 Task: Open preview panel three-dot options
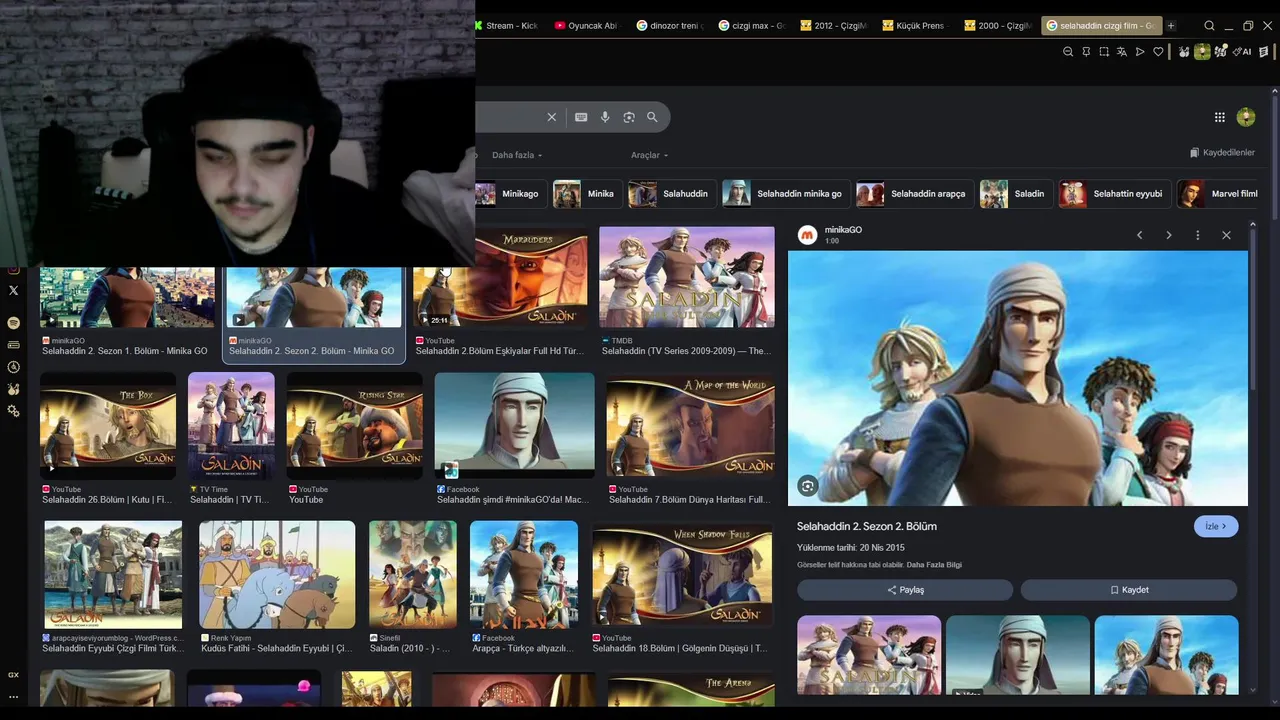1197,235
